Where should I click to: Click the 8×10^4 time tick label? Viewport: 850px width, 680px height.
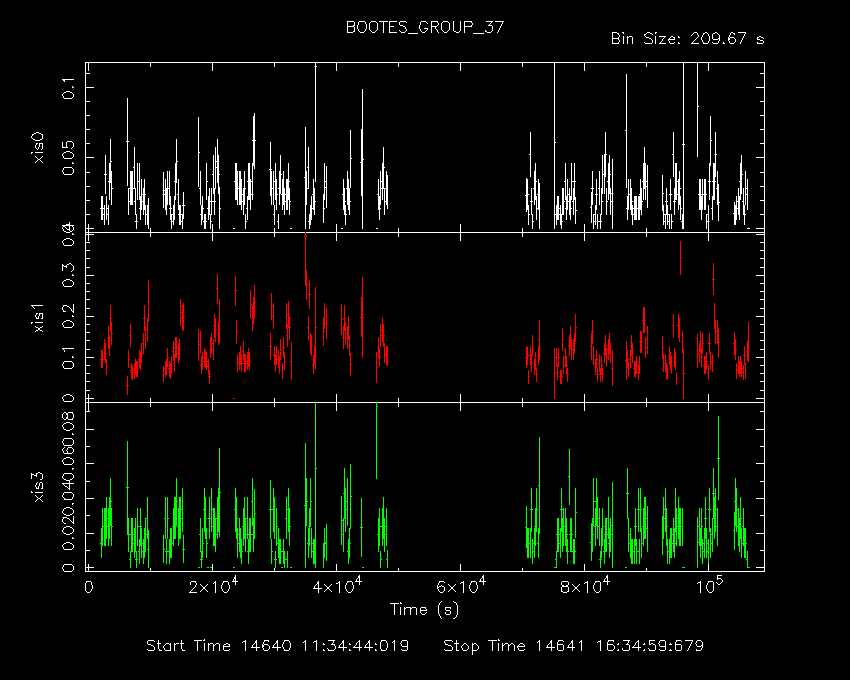[x=585, y=585]
